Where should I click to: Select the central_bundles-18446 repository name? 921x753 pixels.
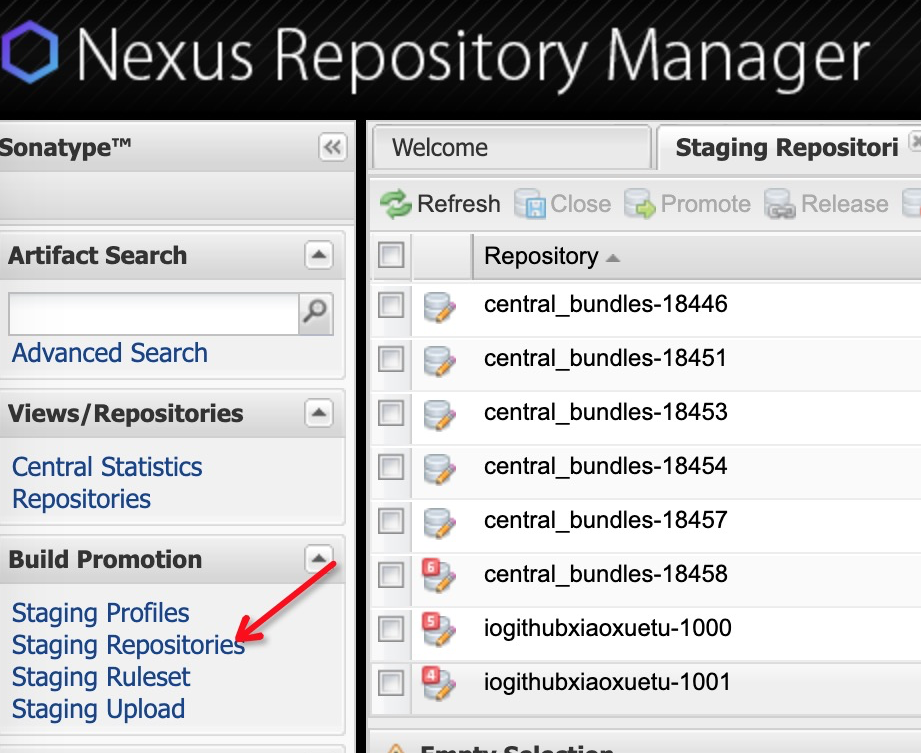point(606,304)
